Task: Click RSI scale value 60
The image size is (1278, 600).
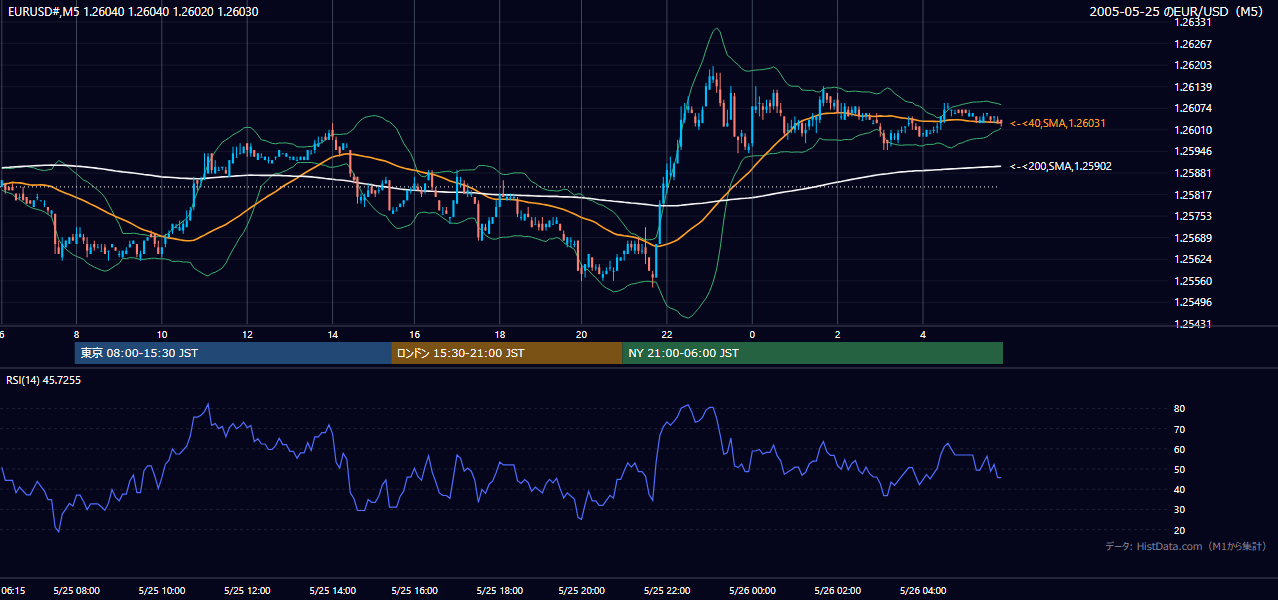Action: pyautogui.click(x=1179, y=449)
